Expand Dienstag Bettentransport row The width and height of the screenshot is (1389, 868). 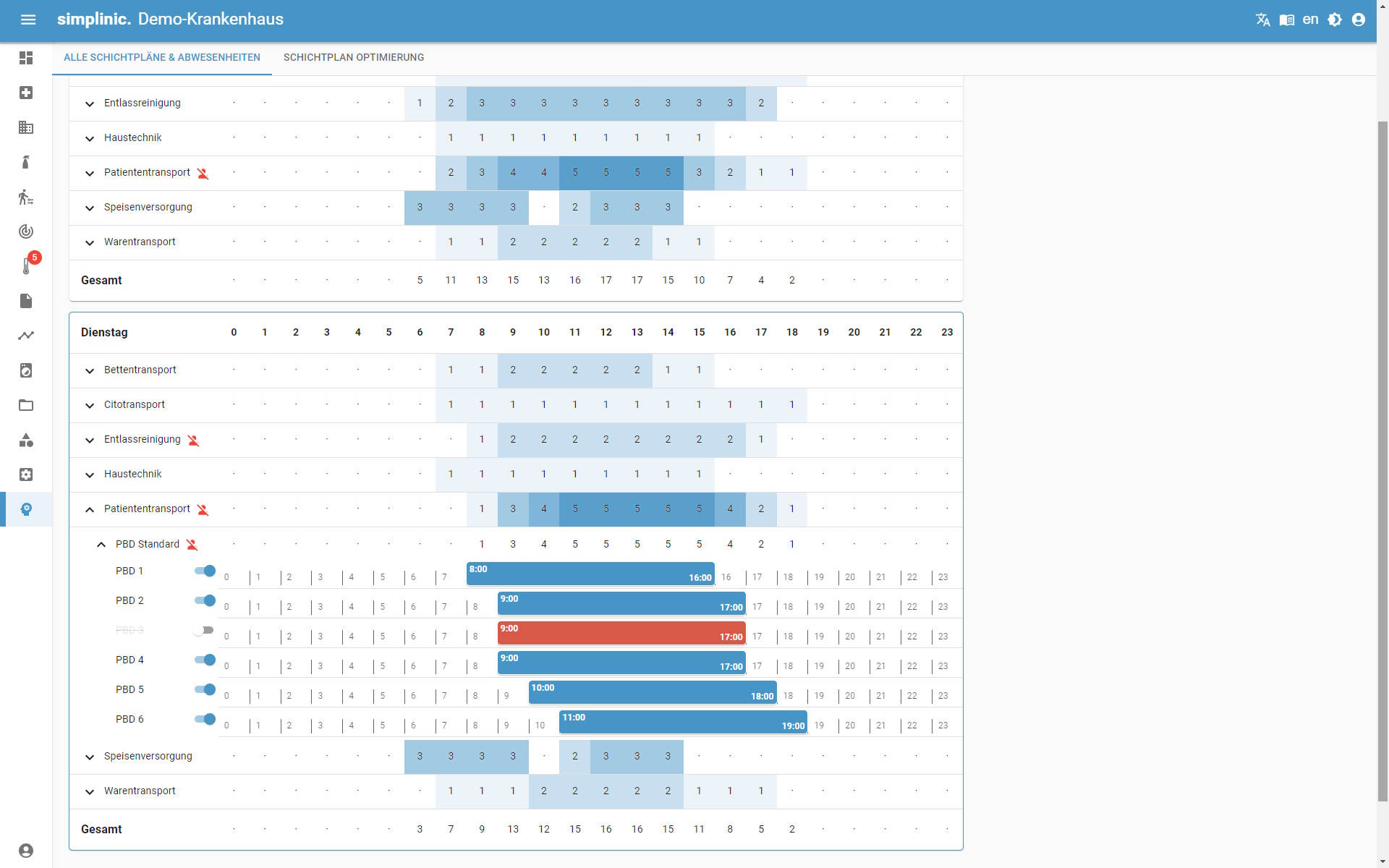pyautogui.click(x=90, y=370)
